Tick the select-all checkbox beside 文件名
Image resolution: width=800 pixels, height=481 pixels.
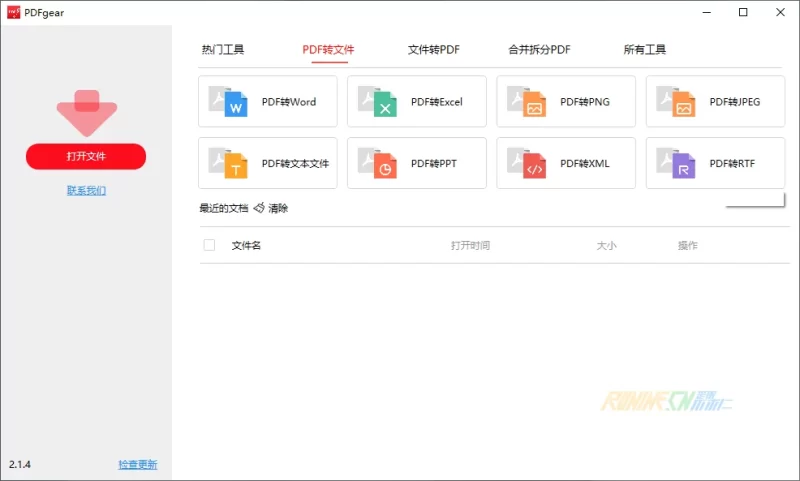(209, 245)
